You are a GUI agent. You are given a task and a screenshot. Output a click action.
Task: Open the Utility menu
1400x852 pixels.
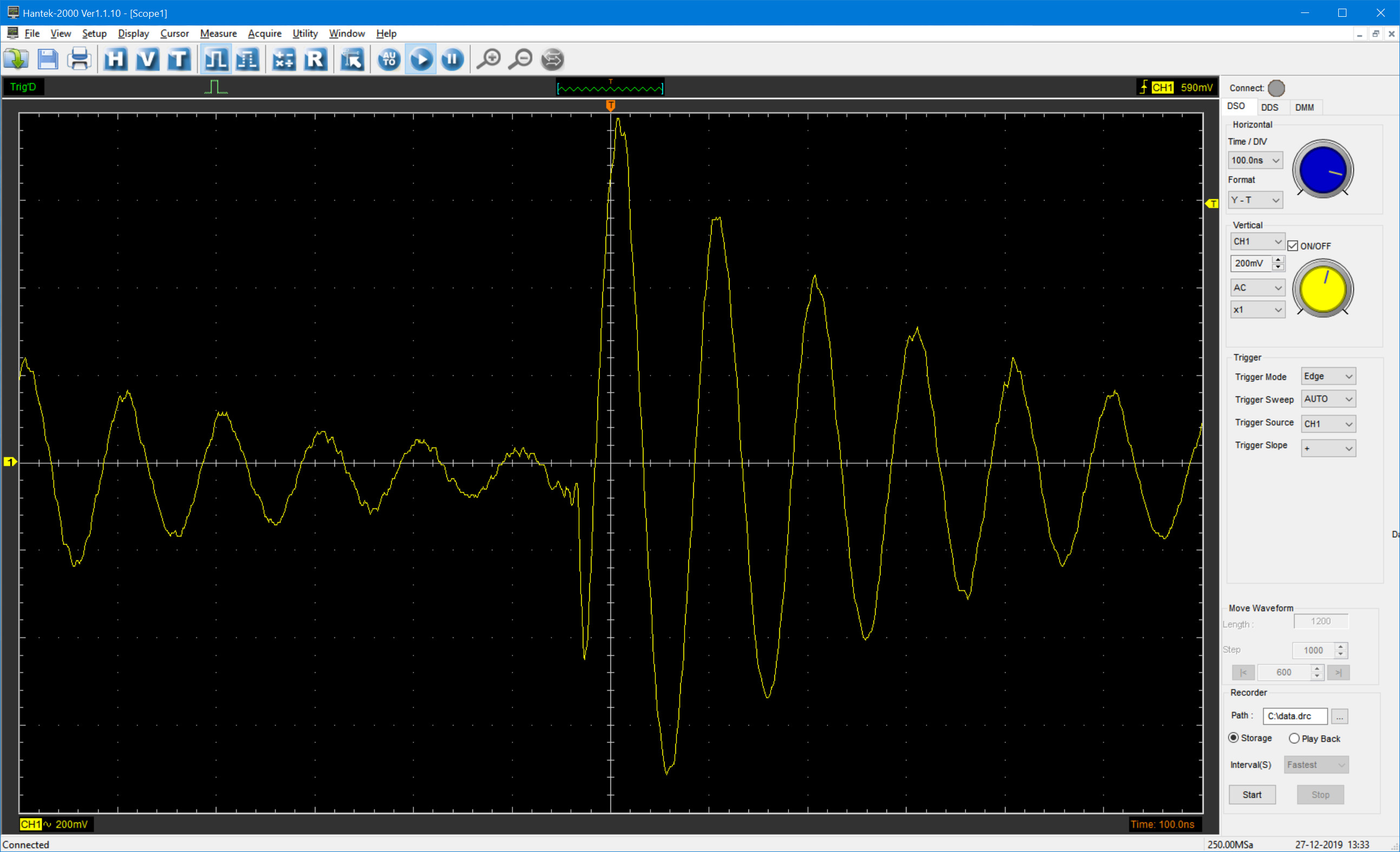coord(305,34)
